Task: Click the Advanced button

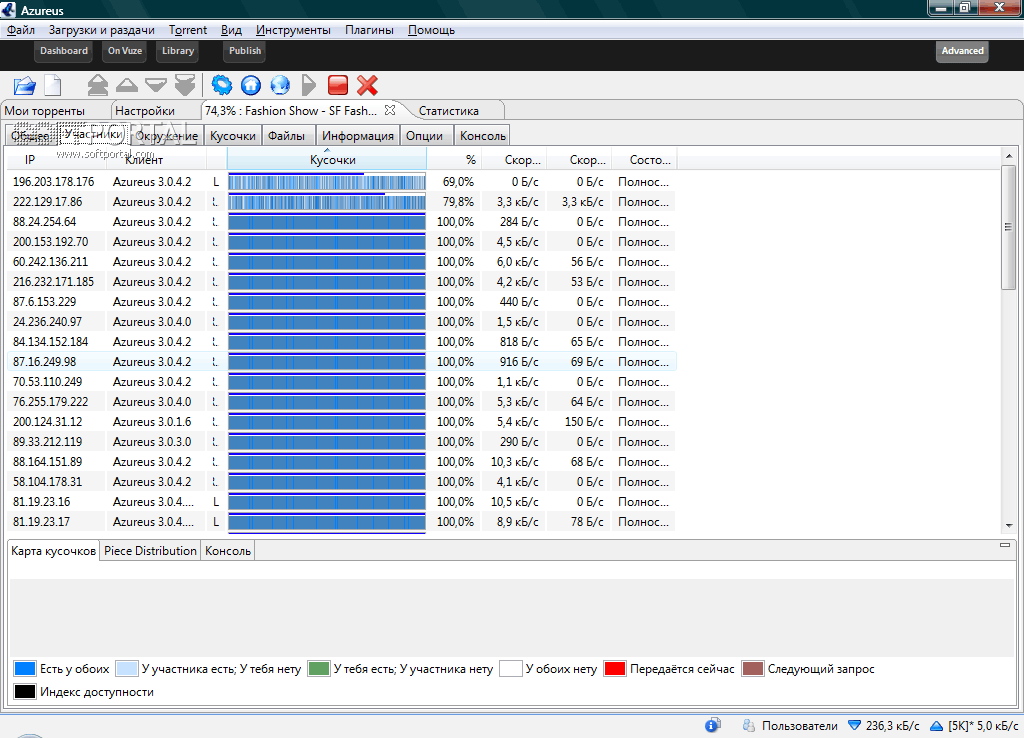Action: 962,51
